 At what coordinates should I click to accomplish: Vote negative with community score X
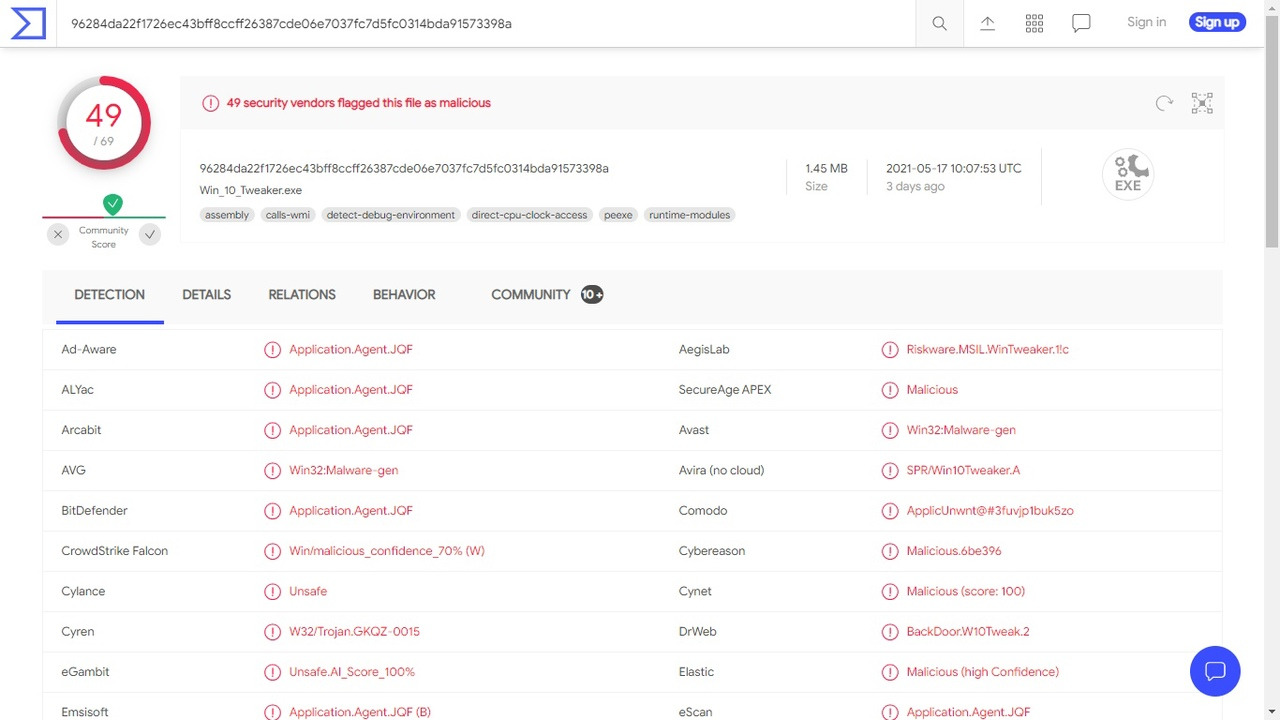tap(58, 234)
